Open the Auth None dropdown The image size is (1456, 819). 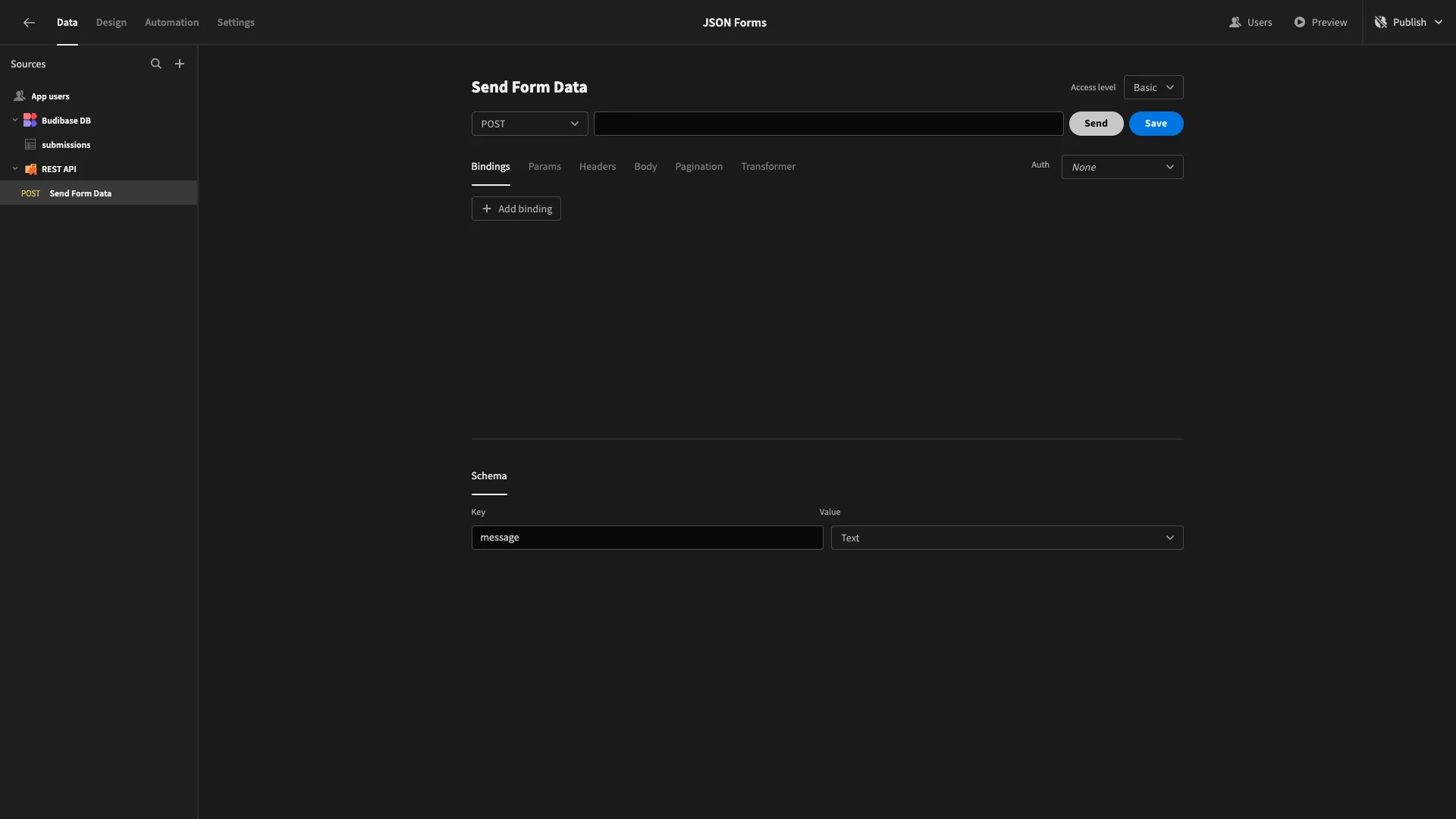pyautogui.click(x=1122, y=167)
